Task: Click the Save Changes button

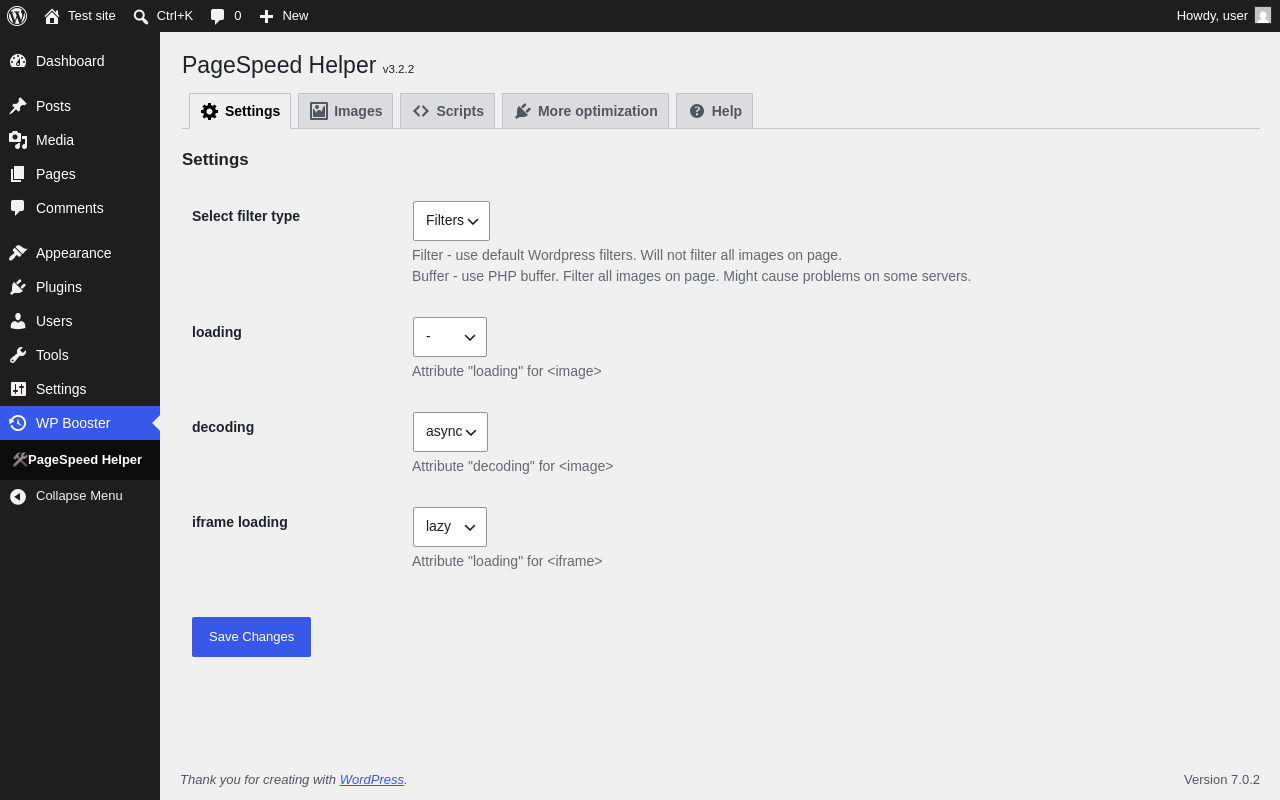Action: coord(251,637)
